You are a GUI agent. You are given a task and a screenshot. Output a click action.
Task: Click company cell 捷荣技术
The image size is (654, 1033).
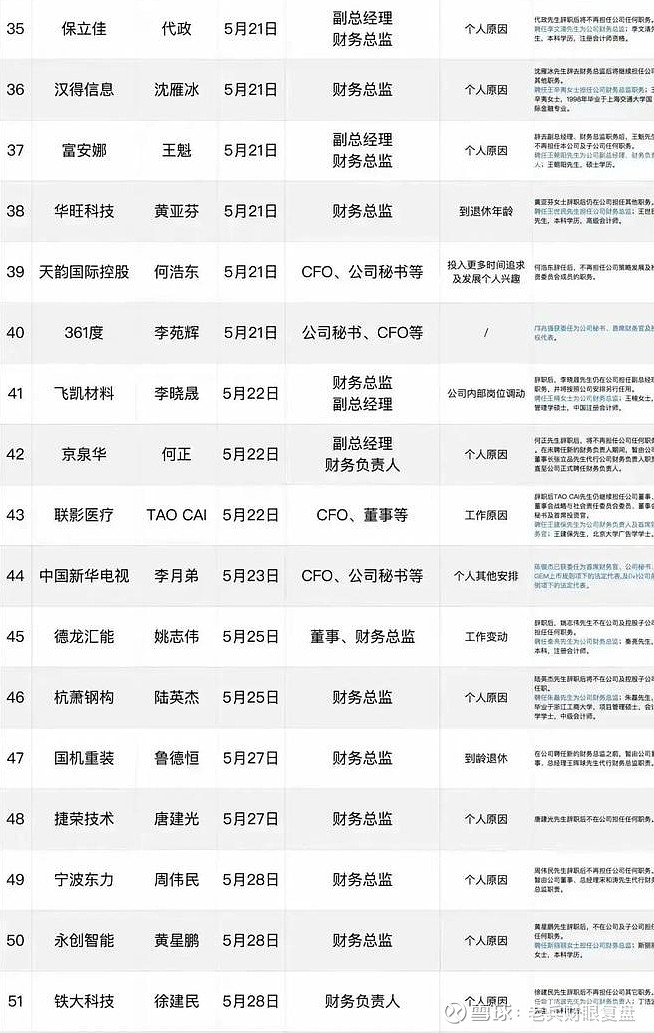click(84, 819)
